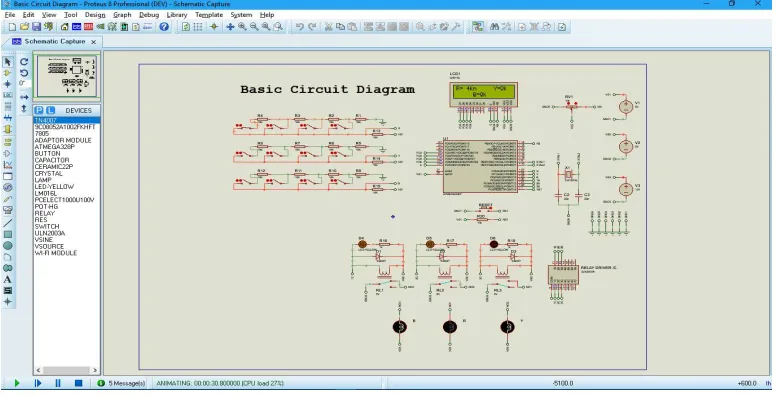Play the simulation
The height and width of the screenshot is (396, 776).
coord(17,383)
